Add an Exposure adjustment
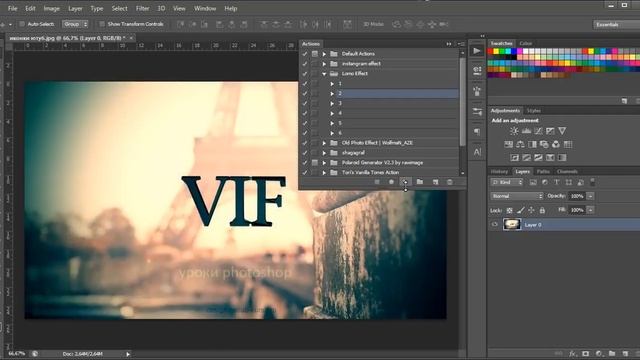The image size is (640, 360). pos(550,131)
